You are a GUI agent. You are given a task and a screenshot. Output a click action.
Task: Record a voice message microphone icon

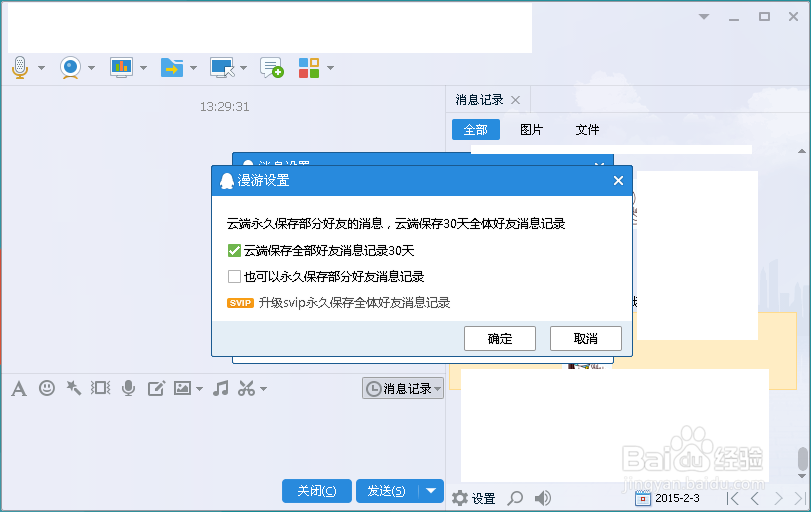coord(128,388)
